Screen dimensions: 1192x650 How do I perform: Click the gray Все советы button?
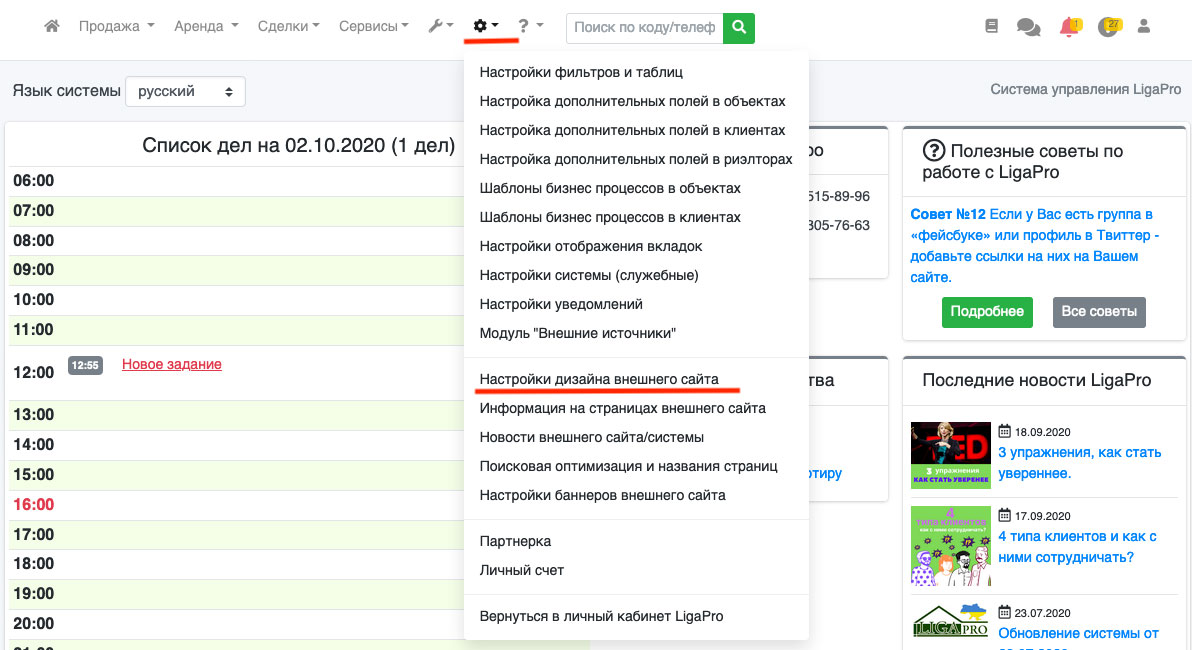click(x=1099, y=312)
